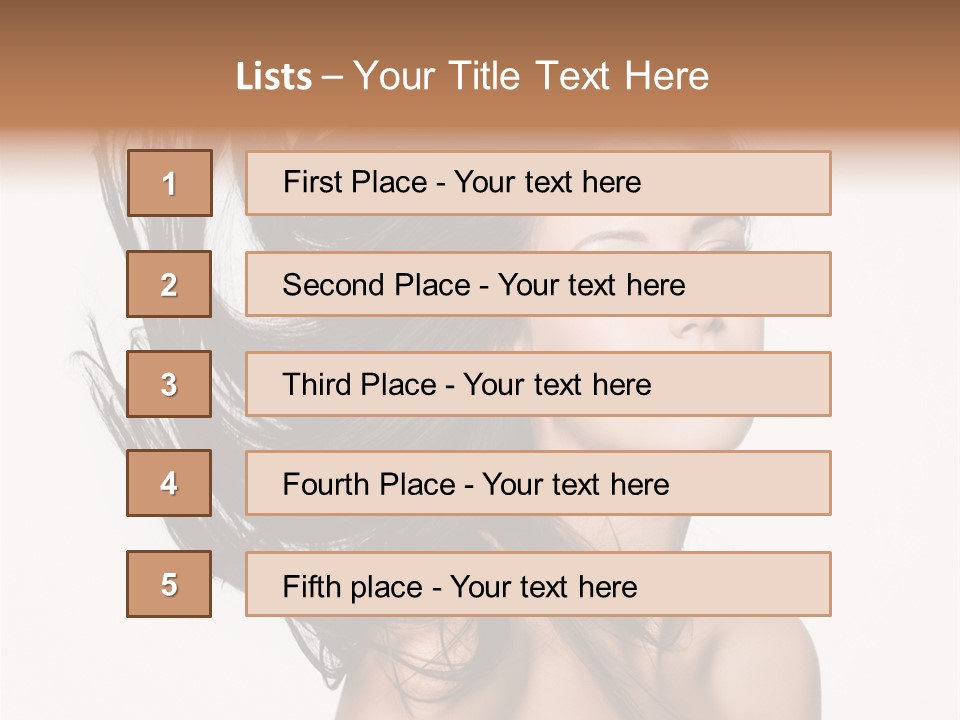Click the number 5 box

pyautogui.click(x=169, y=584)
